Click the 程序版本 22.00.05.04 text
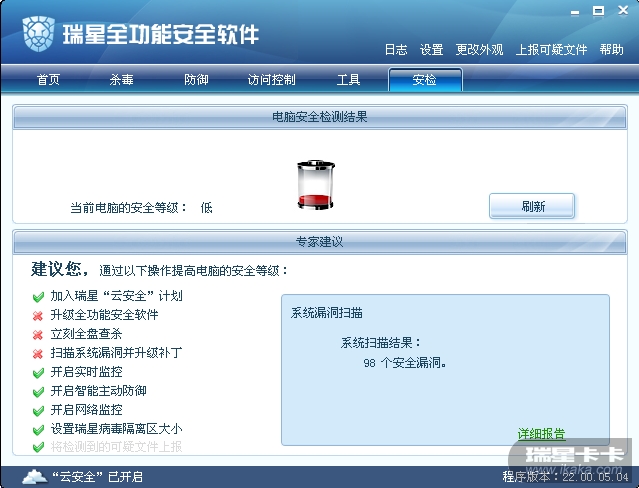Viewport: 639px width, 488px height. 566,477
